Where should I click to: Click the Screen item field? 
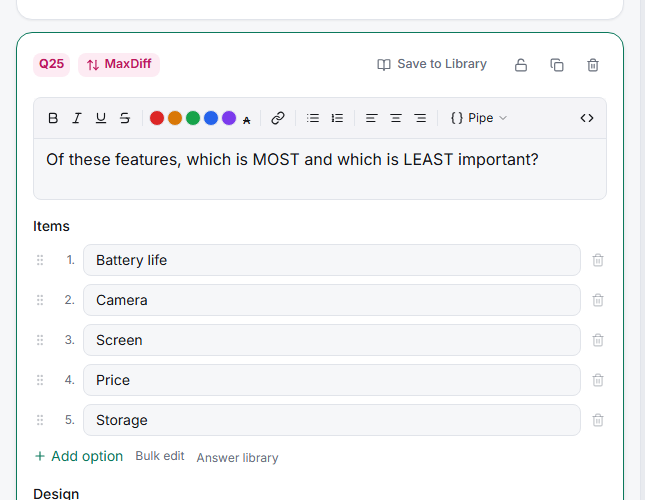[332, 340]
